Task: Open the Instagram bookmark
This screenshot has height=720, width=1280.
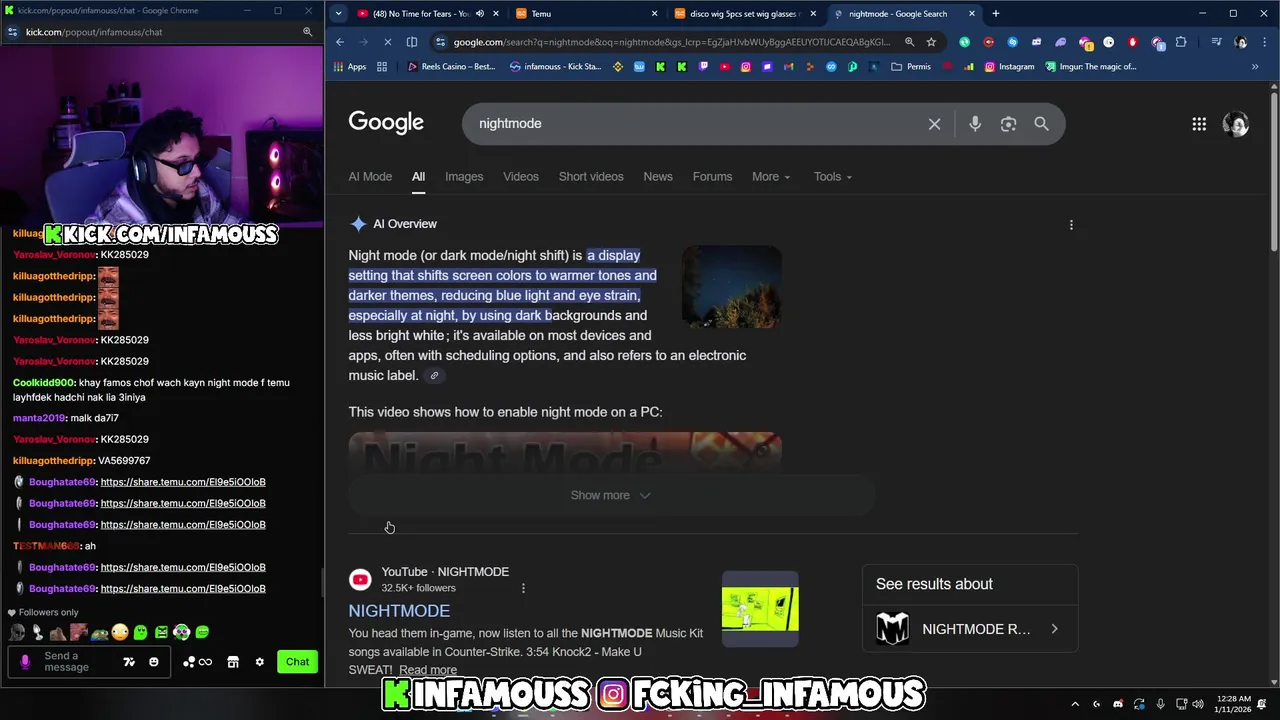Action: click(1009, 67)
